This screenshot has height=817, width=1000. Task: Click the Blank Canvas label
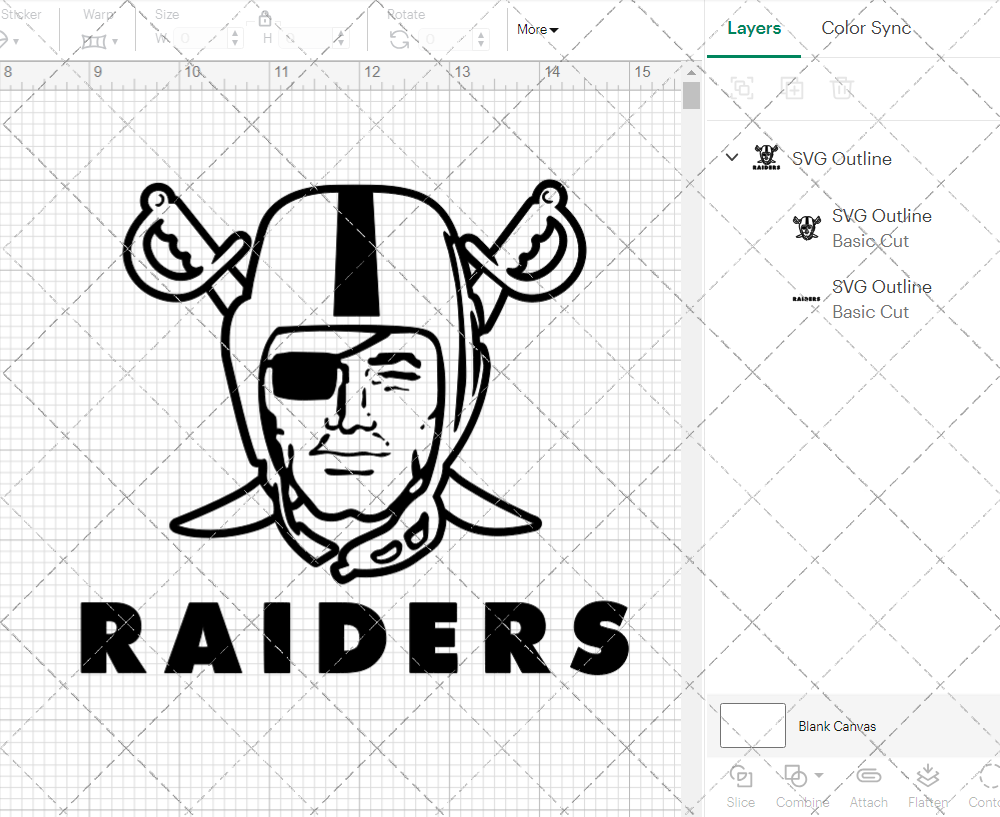pos(837,726)
